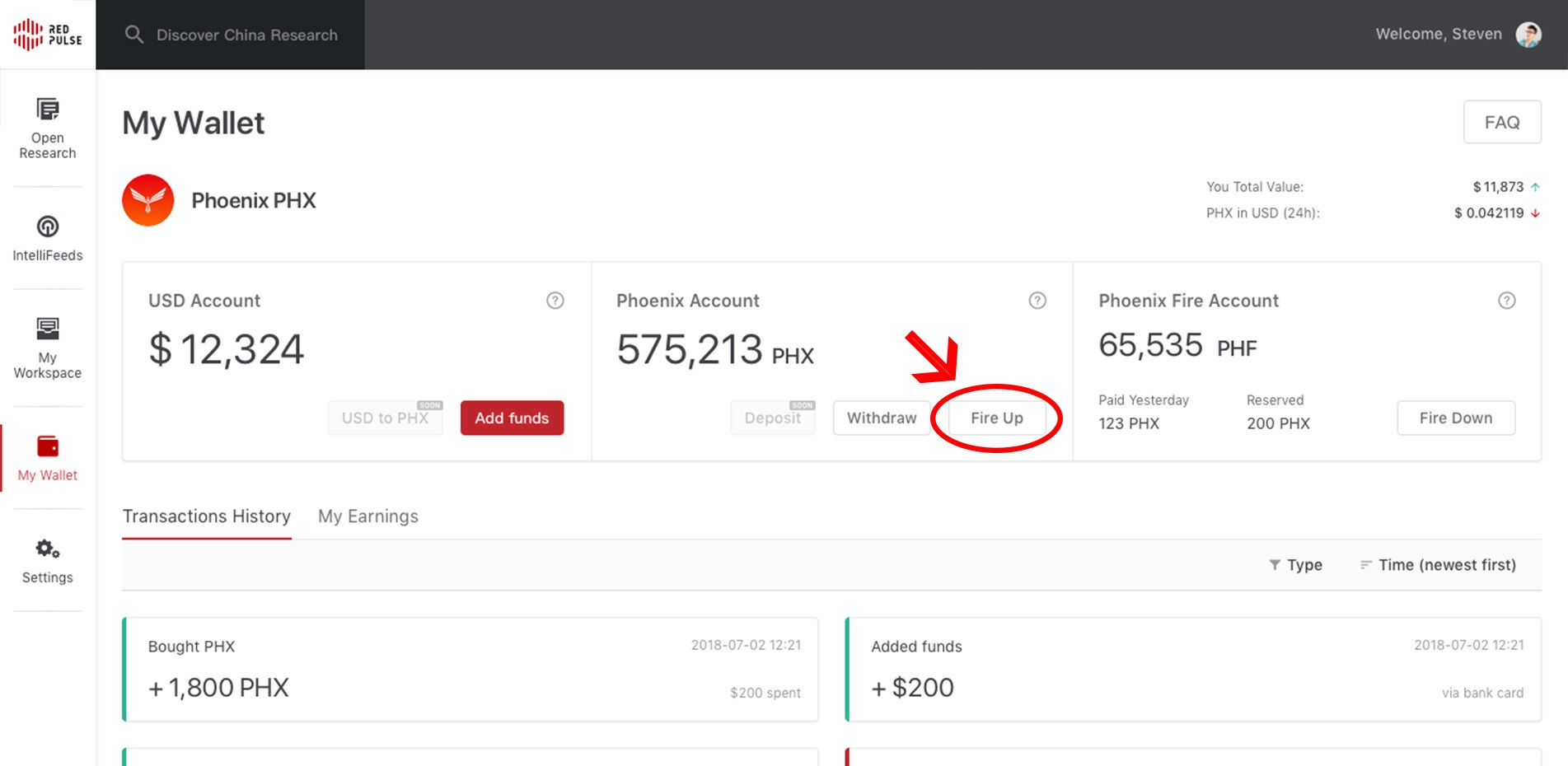This screenshot has width=1568, height=766.
Task: Go to IntelliFeeds in the sidebar
Action: pos(48,227)
